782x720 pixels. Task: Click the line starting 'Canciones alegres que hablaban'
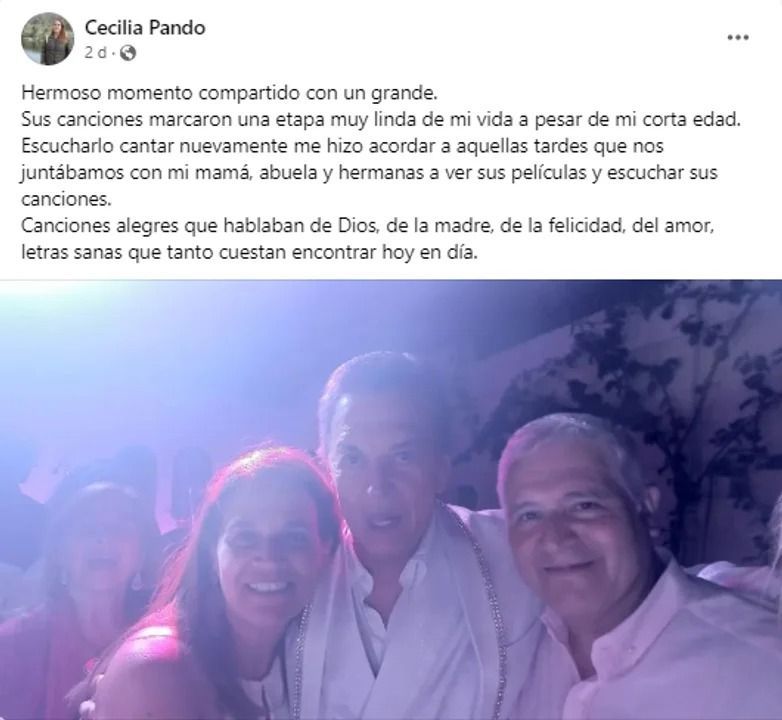pos(368,226)
